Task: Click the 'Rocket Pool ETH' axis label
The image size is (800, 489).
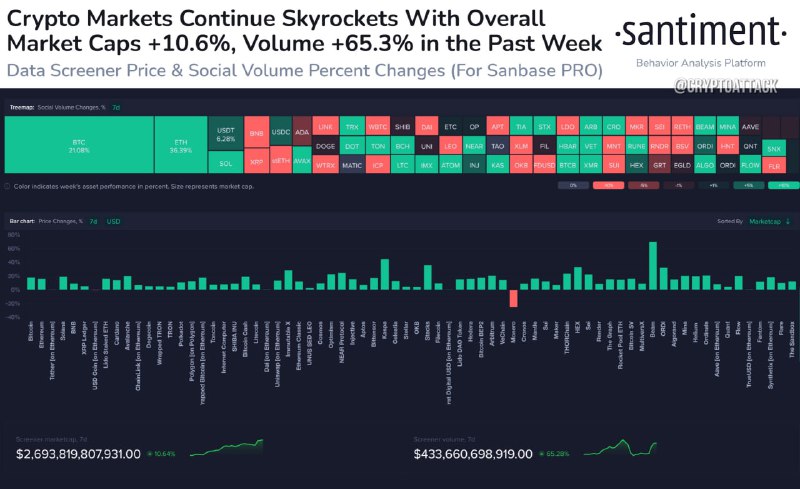Action: click(620, 345)
